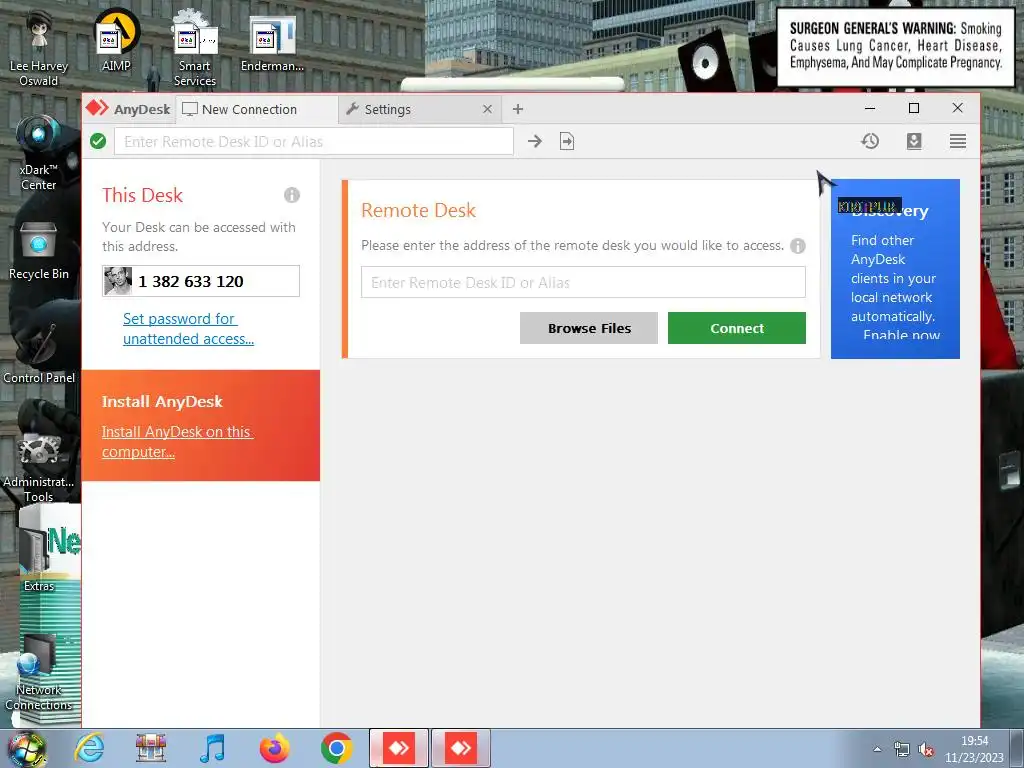
Task: Click Set password for unattended access link
Action: [188, 328]
